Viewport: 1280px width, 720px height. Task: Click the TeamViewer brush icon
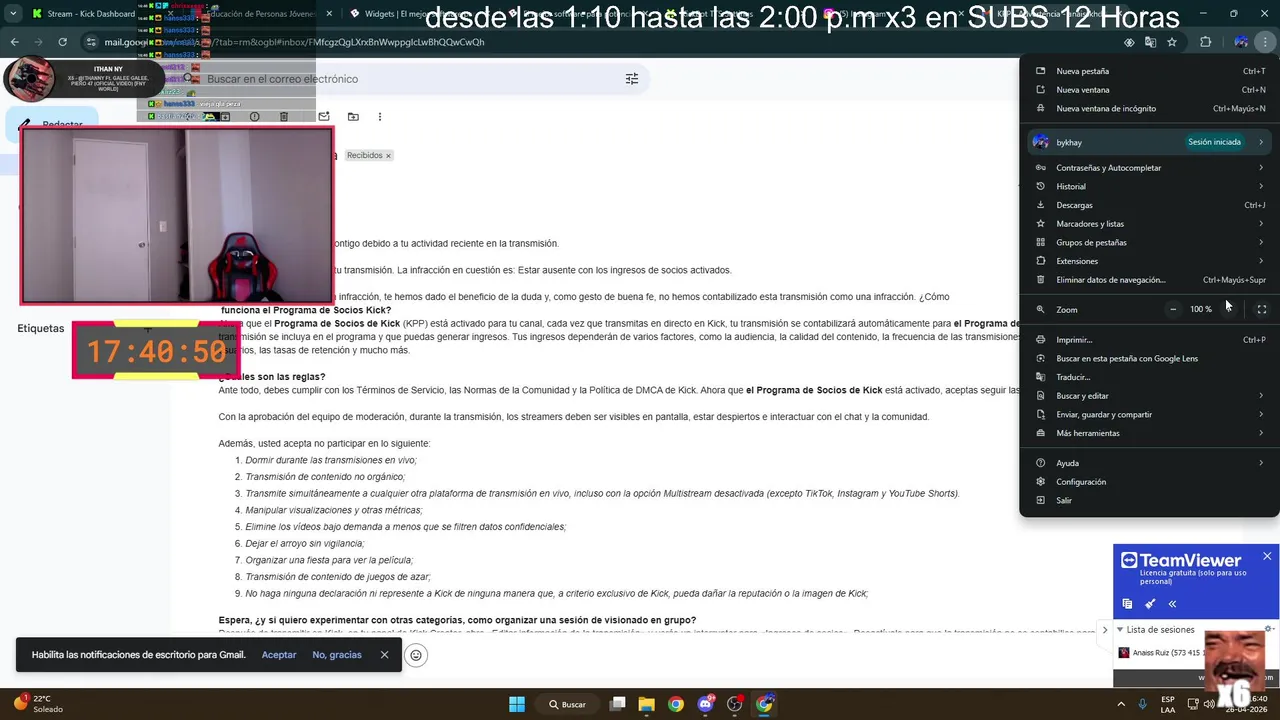pyautogui.click(x=1150, y=604)
